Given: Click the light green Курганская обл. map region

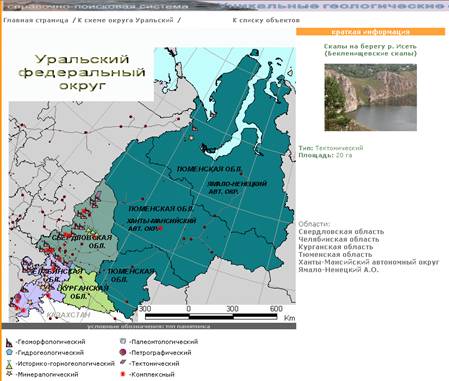Looking at the screenshot, I should (83, 289).
